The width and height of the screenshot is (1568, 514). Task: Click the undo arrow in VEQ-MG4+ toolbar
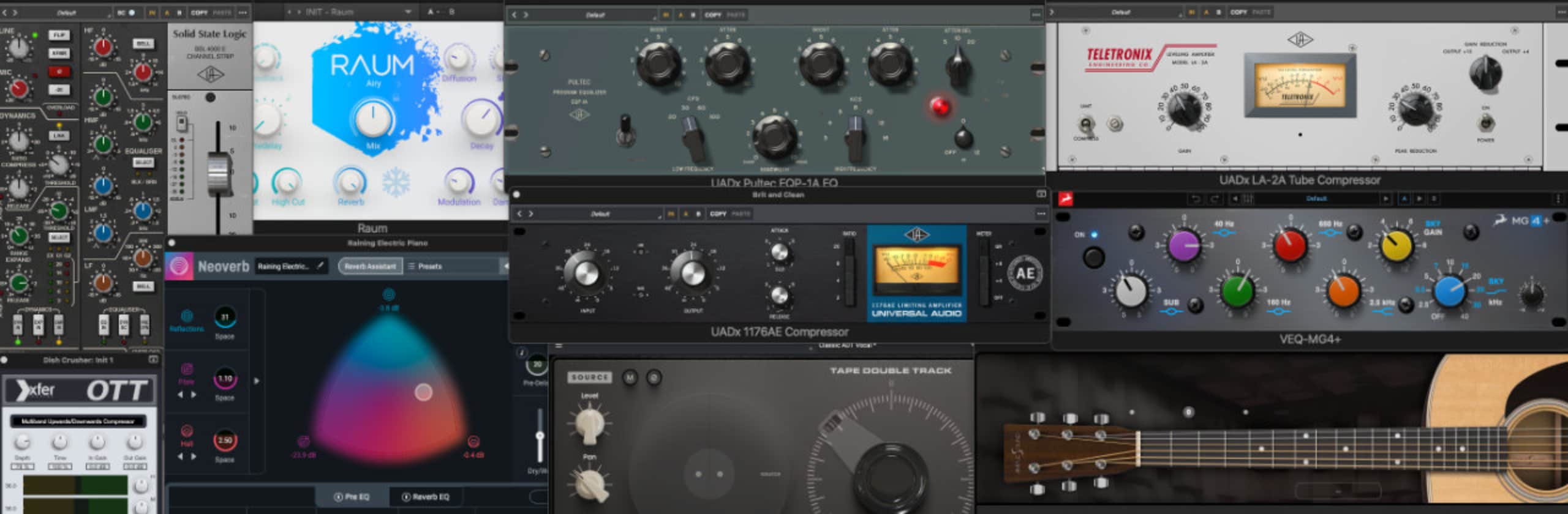pyautogui.click(x=1194, y=199)
